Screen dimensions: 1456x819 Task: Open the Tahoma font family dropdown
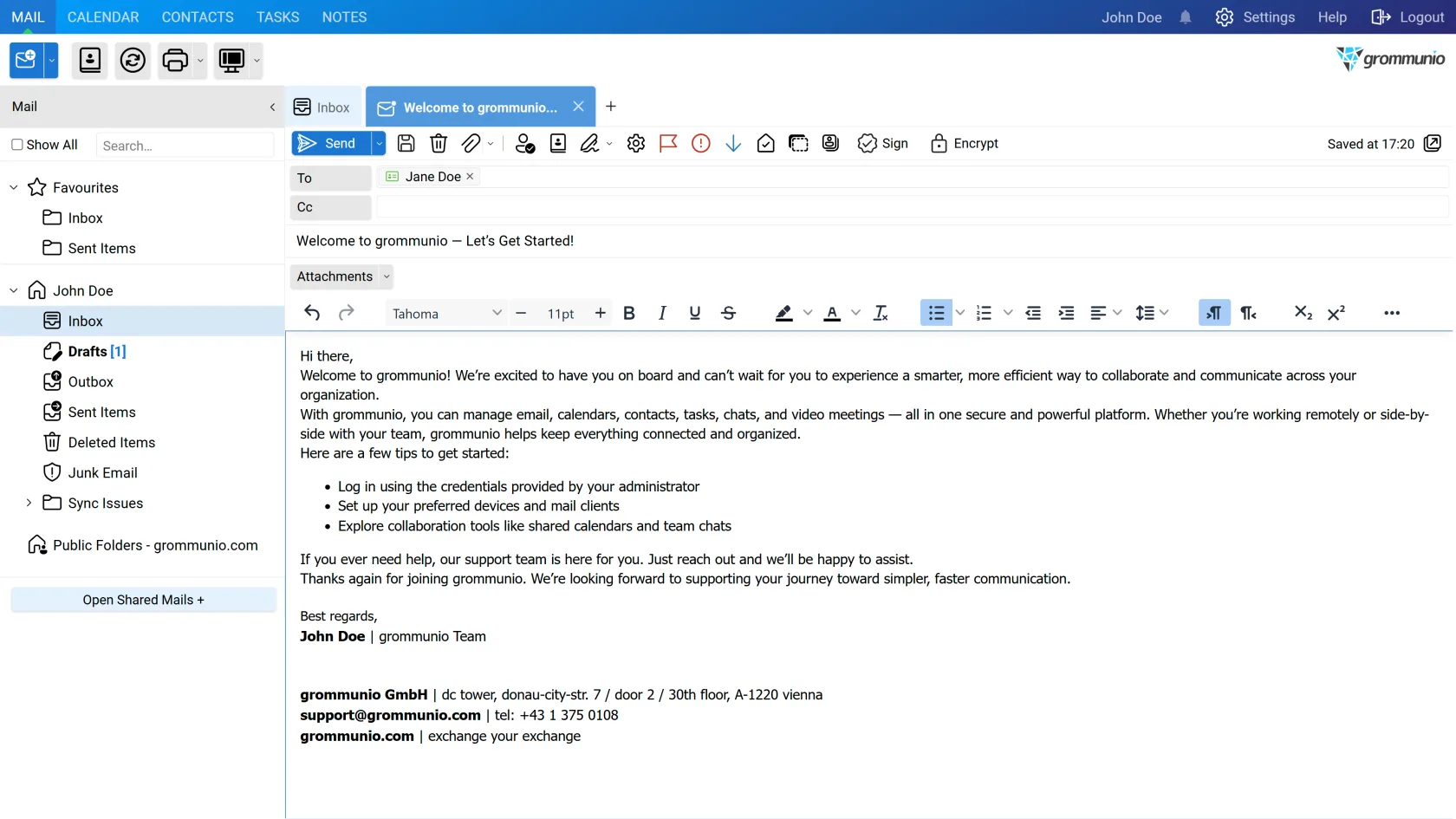446,313
